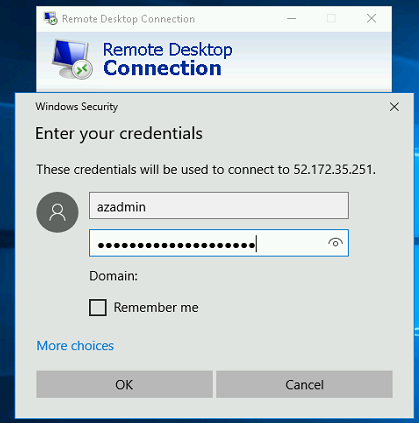Click the 'Enter your credentials' heading

119,133
